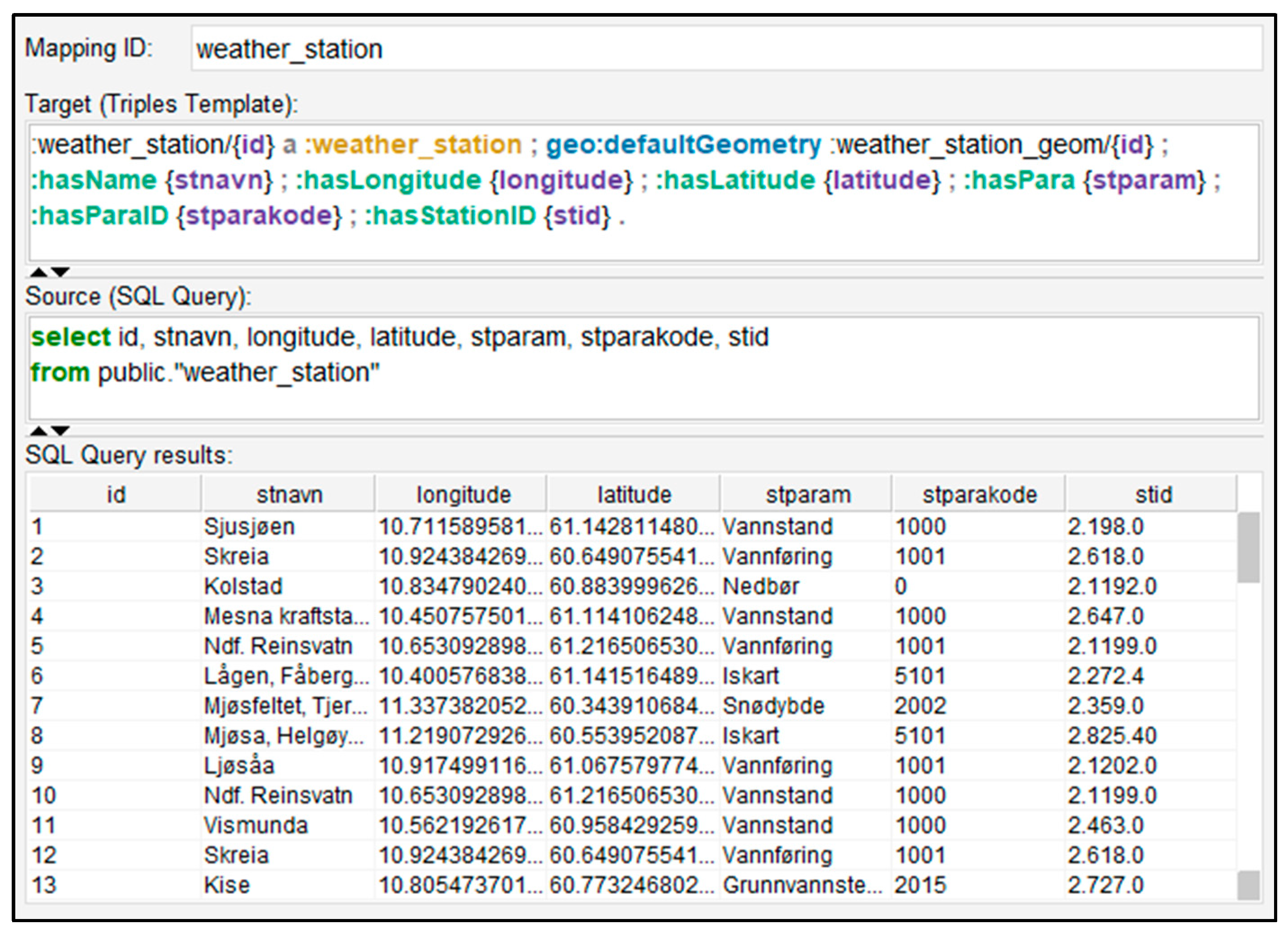
Task: Click the down arrow below the SQL Query pane
Action: (x=61, y=430)
